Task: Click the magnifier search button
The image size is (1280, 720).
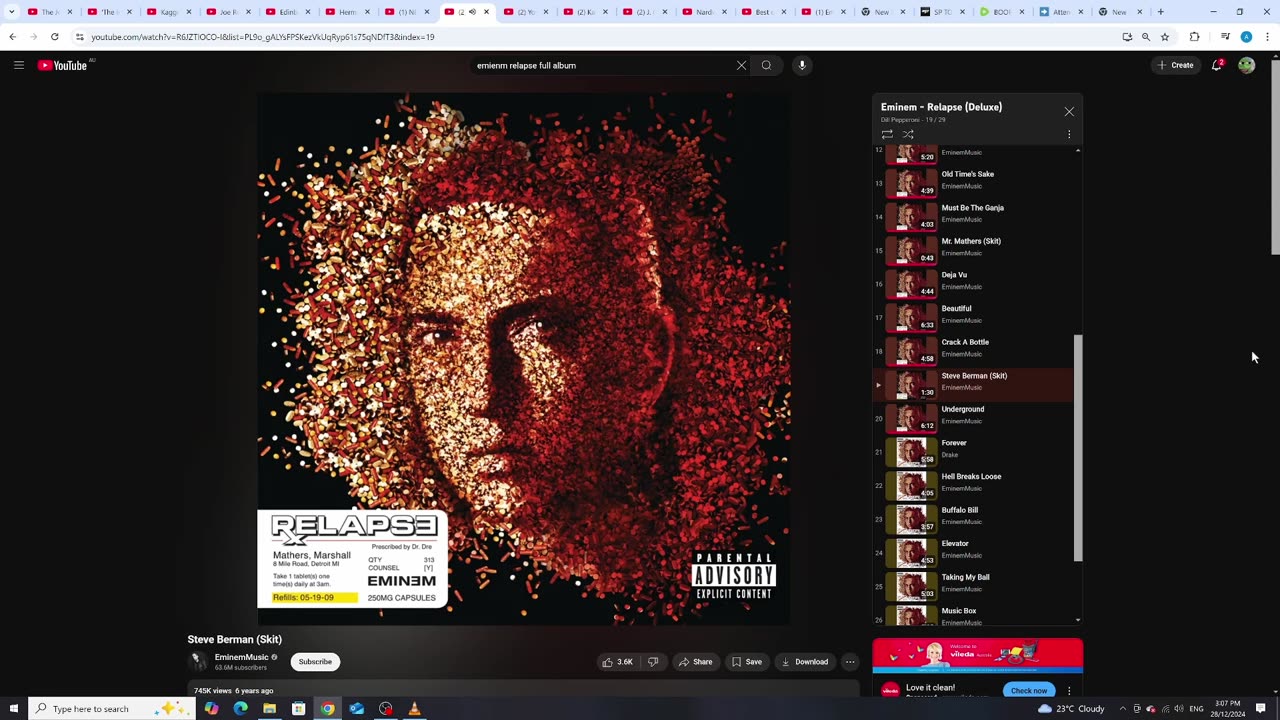Action: coord(766,65)
